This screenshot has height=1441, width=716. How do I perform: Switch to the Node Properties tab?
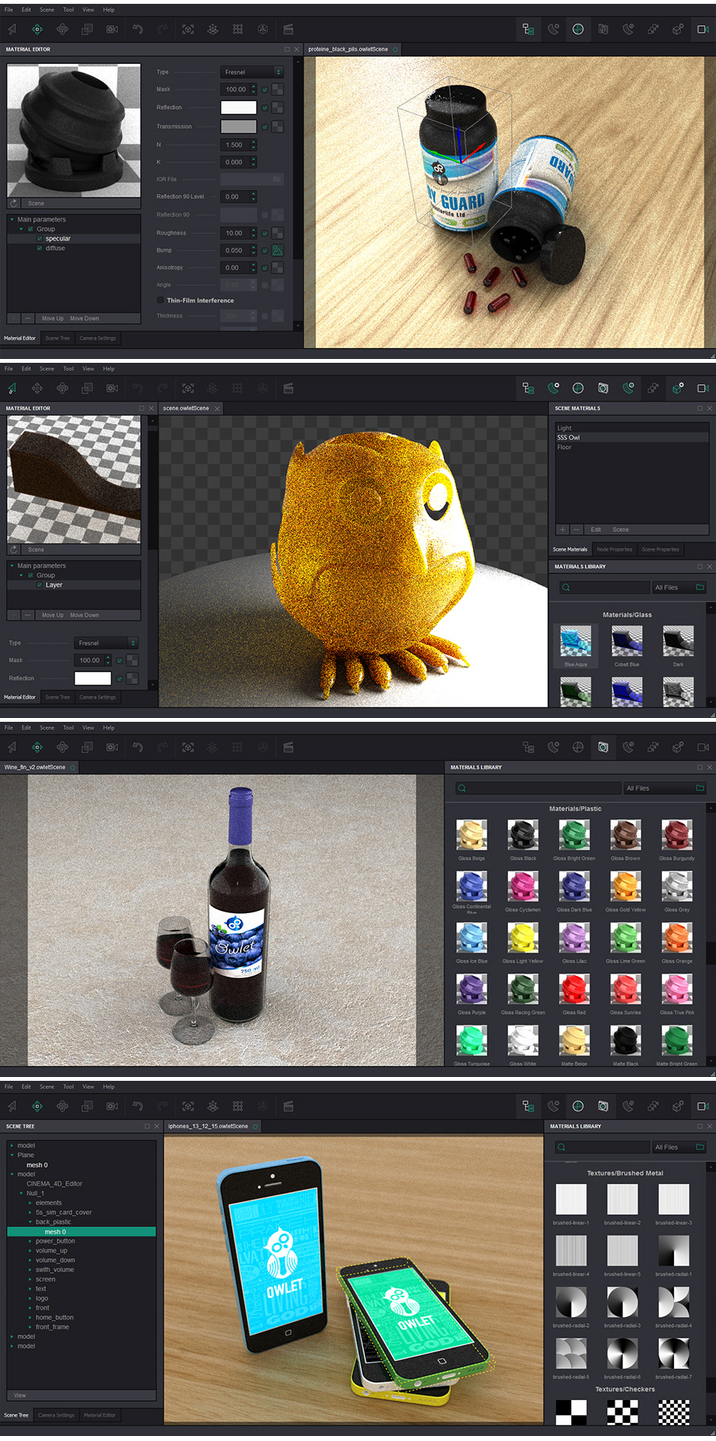[x=613, y=549]
